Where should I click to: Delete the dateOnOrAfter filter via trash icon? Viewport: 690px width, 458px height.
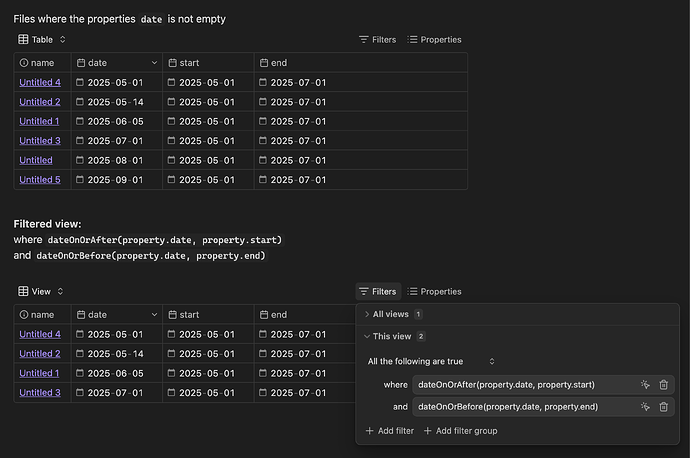coord(664,385)
